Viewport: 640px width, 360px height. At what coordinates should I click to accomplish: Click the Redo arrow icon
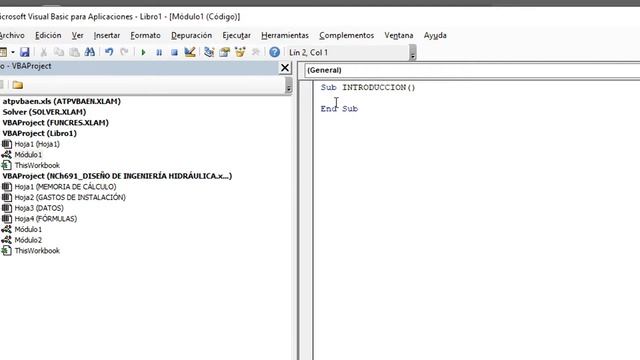[x=124, y=52]
